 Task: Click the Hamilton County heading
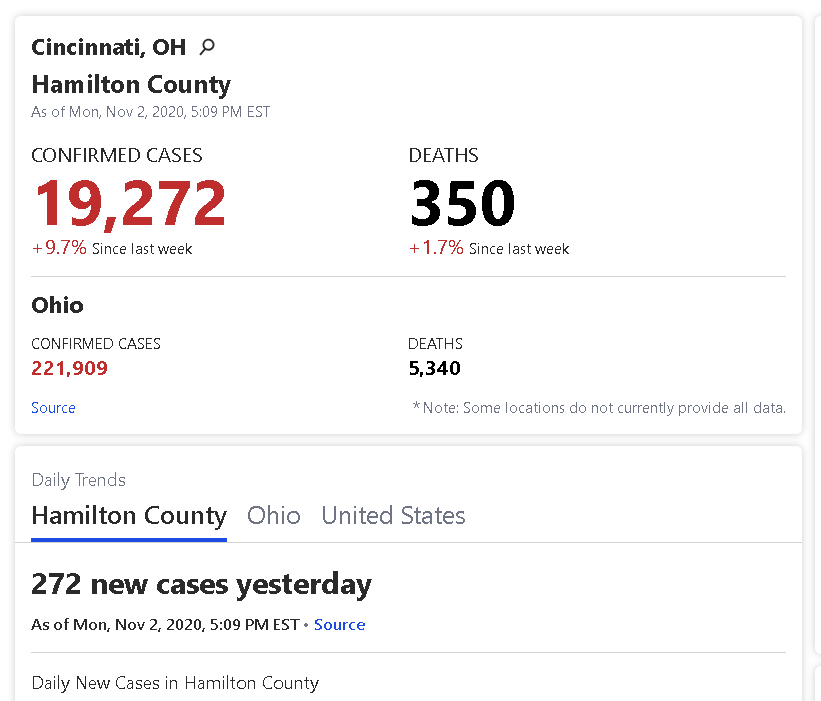click(x=131, y=85)
